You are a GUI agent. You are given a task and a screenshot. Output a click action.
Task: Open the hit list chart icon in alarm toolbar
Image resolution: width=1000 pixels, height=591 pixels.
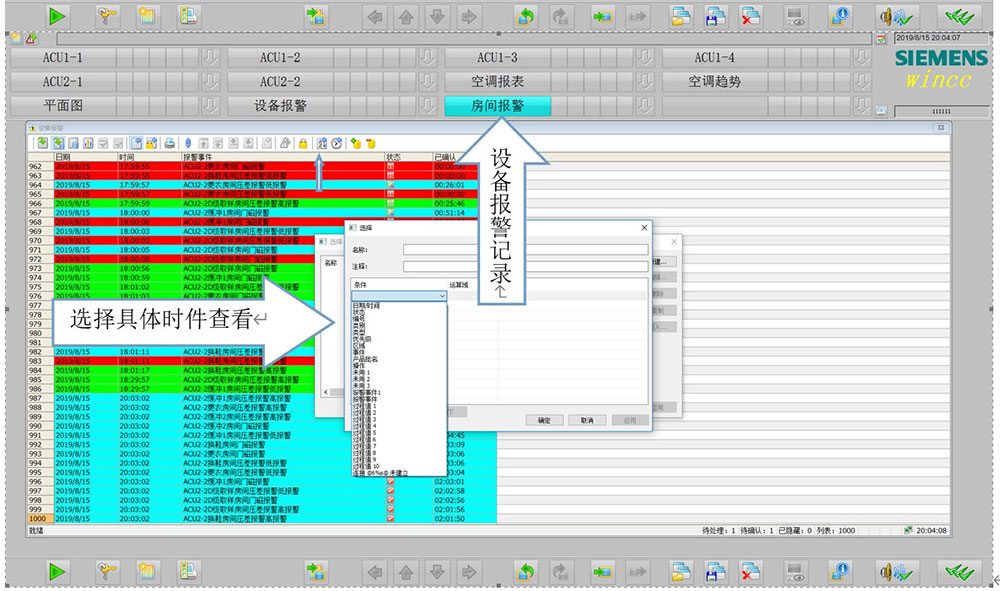click(88, 143)
